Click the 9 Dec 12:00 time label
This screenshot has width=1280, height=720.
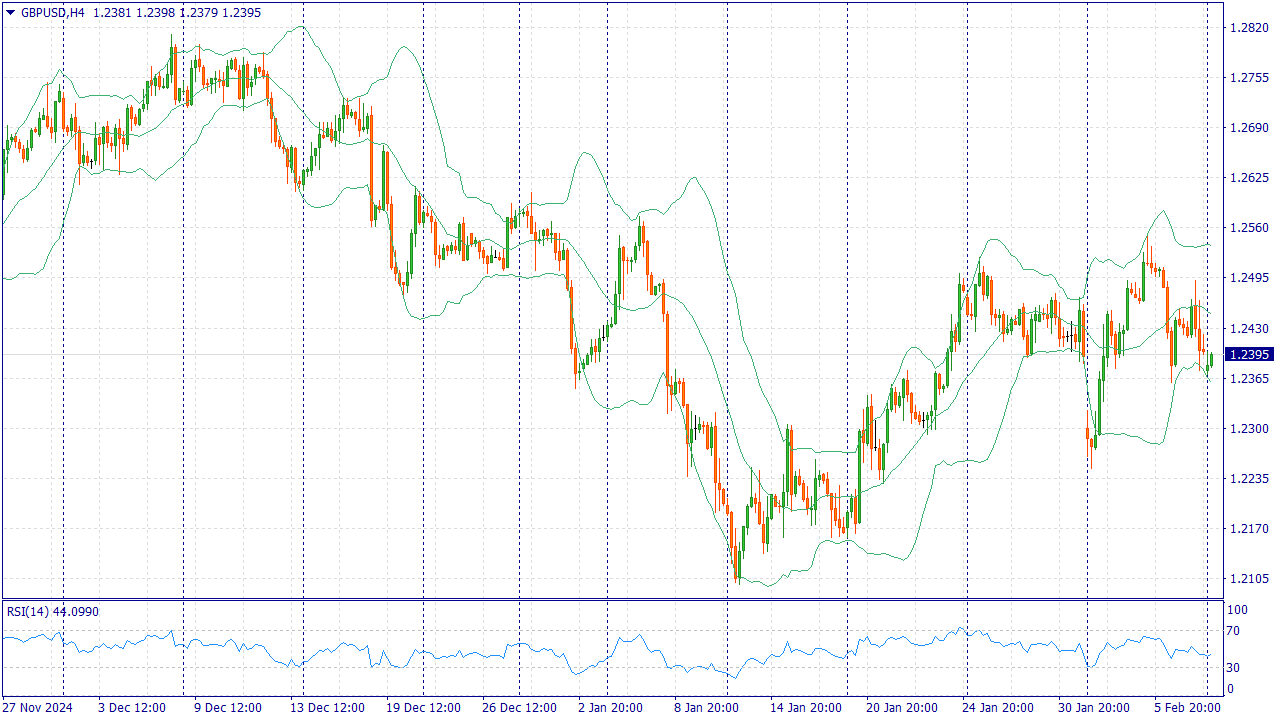[x=228, y=708]
